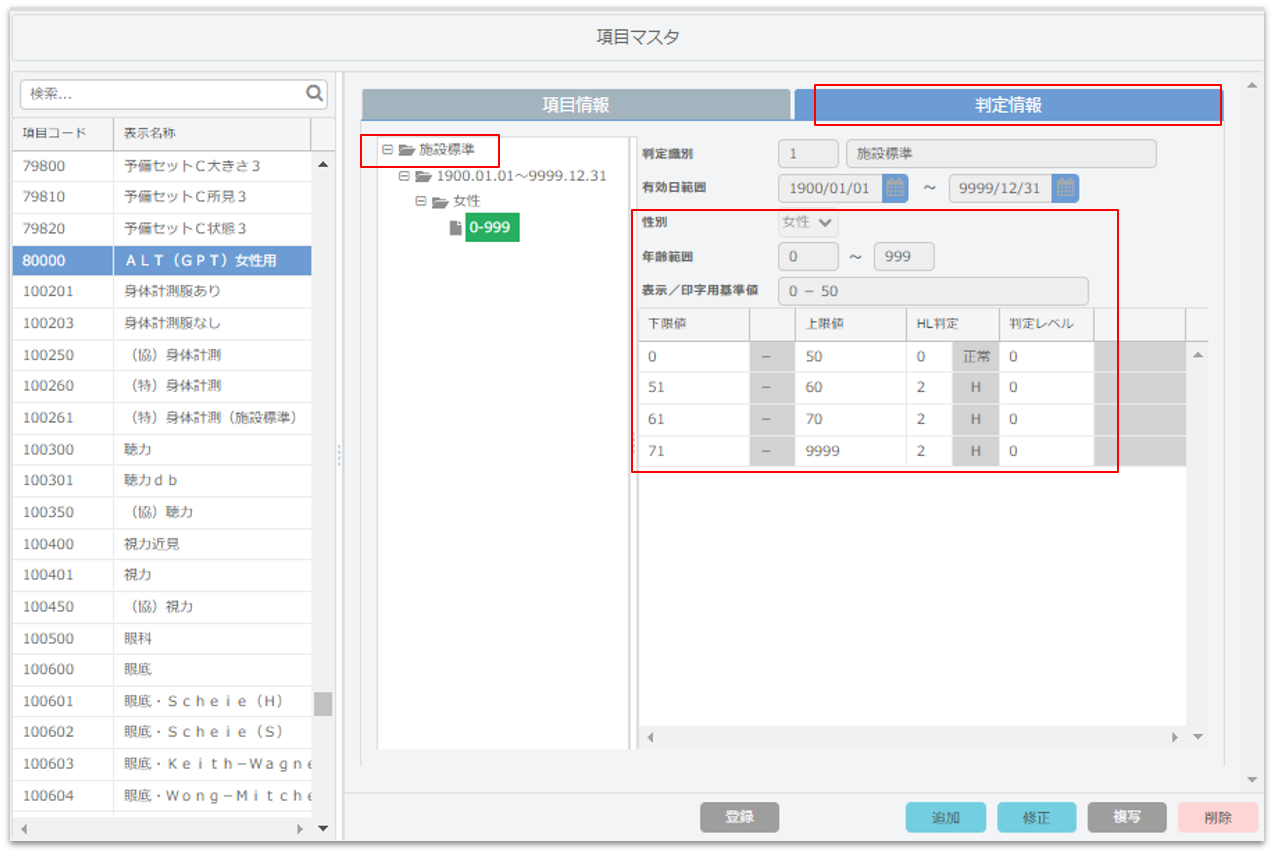The height and width of the screenshot is (854, 1274).
Task: Click the 修正 button
Action: pos(1036,817)
